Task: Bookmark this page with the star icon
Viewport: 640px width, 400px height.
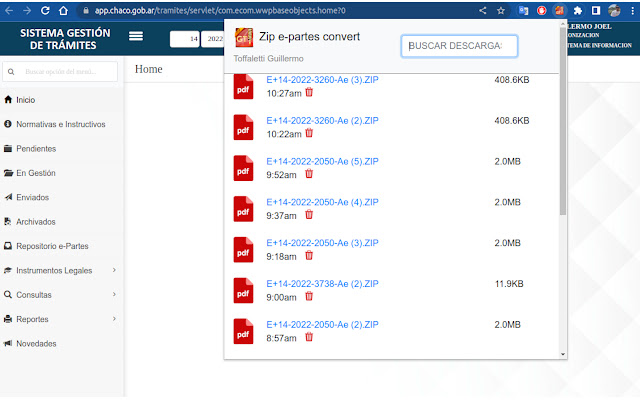Action: pyautogui.click(x=501, y=11)
